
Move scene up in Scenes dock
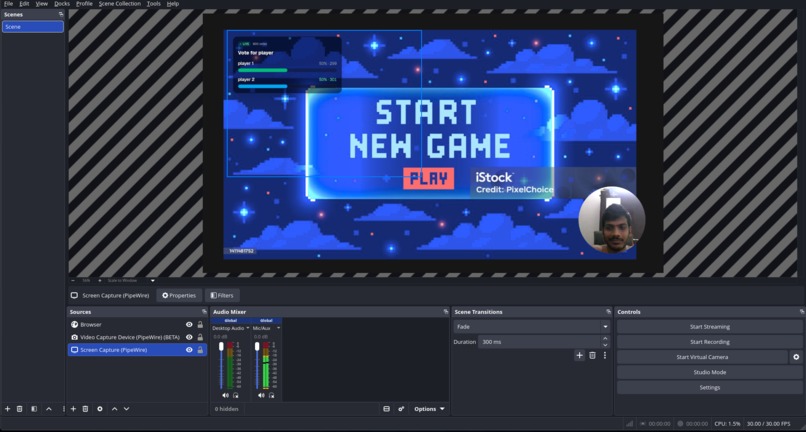(x=49, y=409)
